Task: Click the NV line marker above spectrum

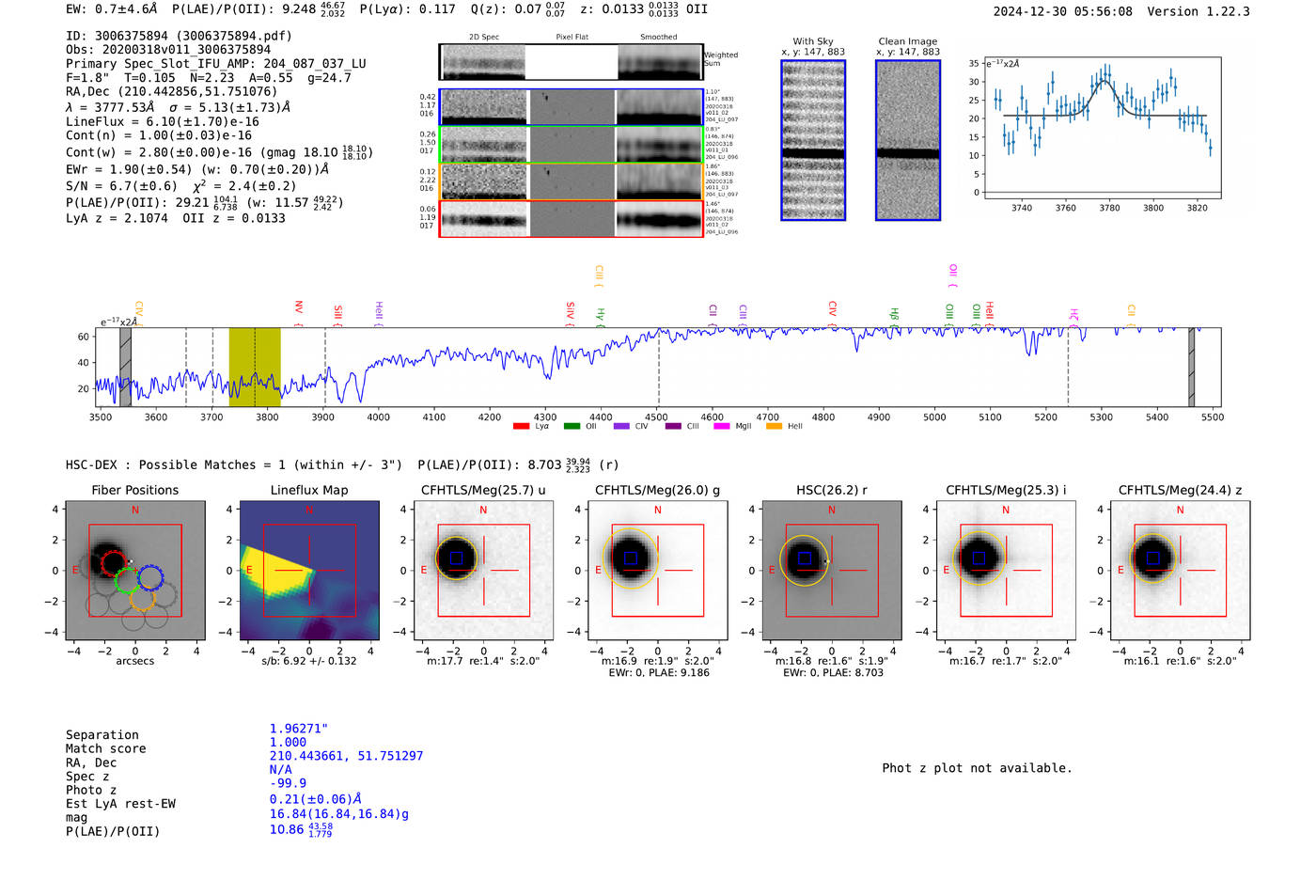Action: click(x=299, y=313)
